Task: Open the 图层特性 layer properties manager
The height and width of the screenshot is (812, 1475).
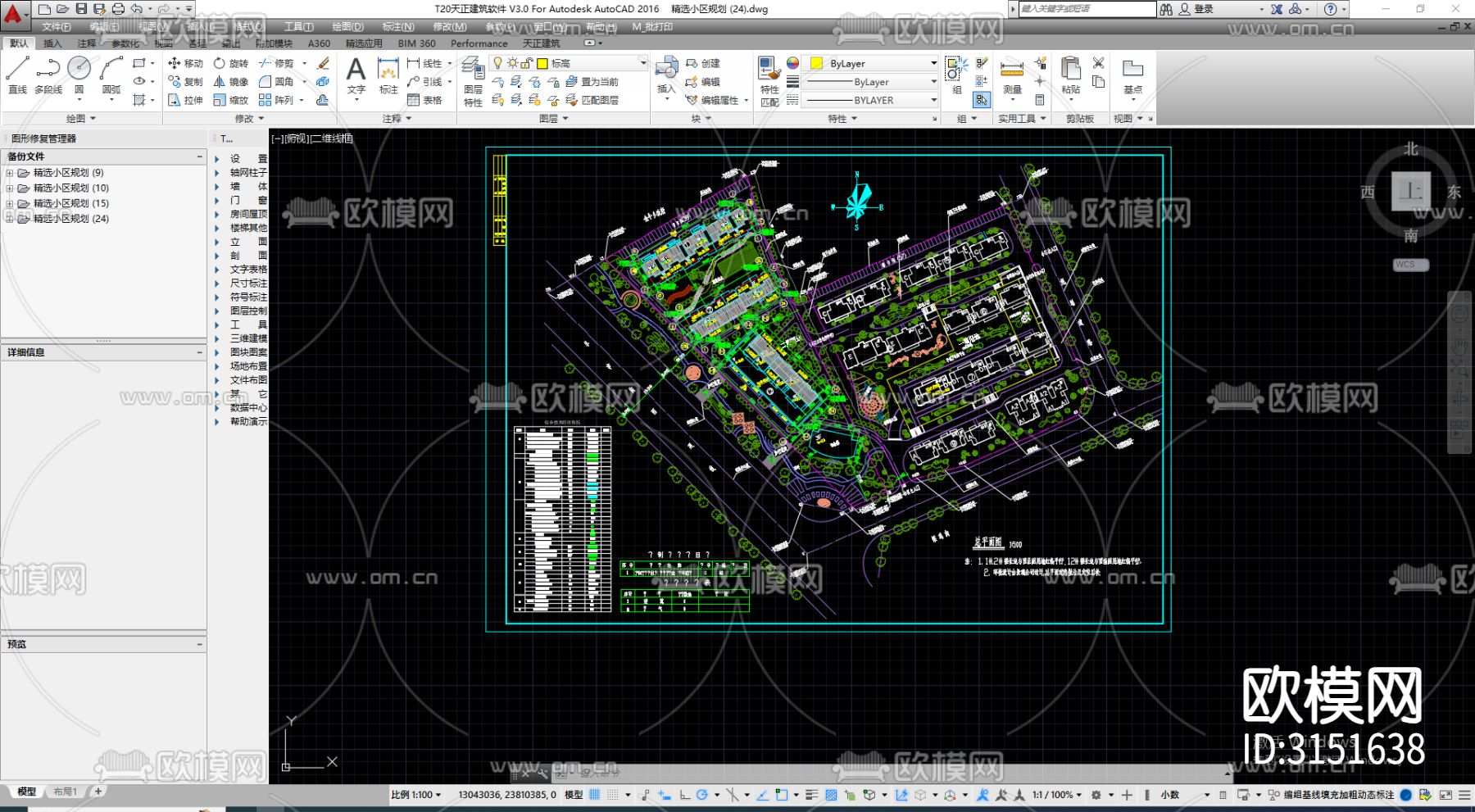Action: point(473,80)
